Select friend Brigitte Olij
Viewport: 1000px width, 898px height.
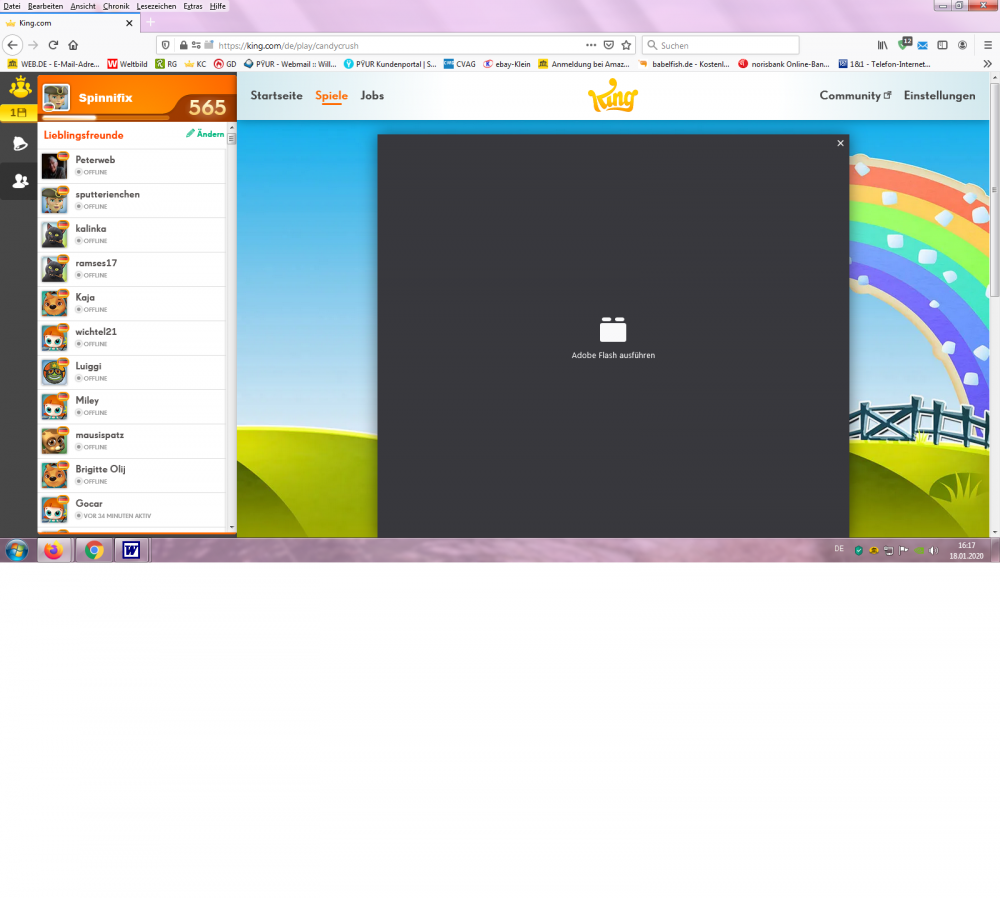132,476
